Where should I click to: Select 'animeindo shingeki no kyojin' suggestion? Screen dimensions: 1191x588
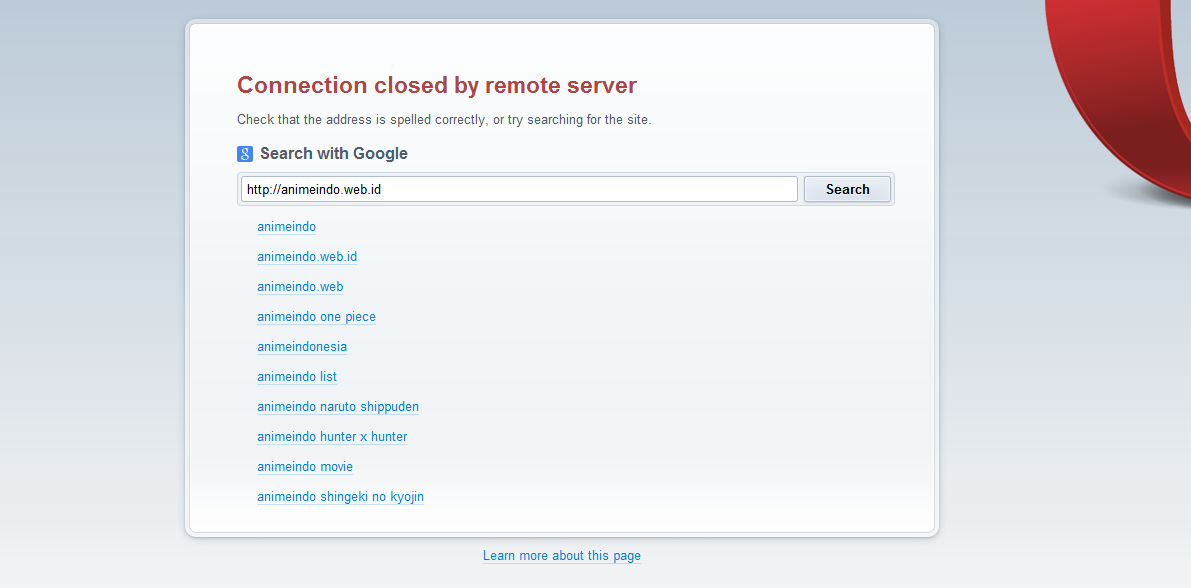click(340, 497)
